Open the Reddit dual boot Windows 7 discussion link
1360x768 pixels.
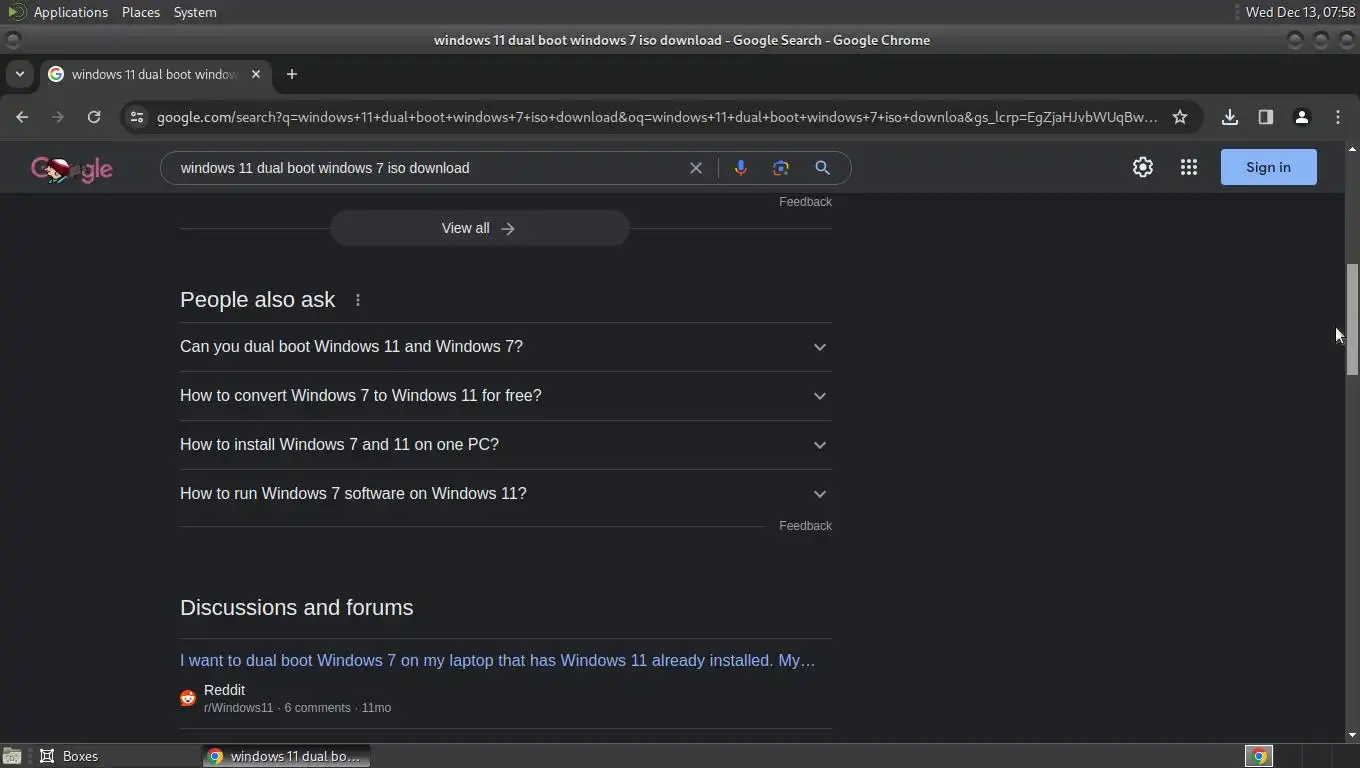pyautogui.click(x=497, y=660)
